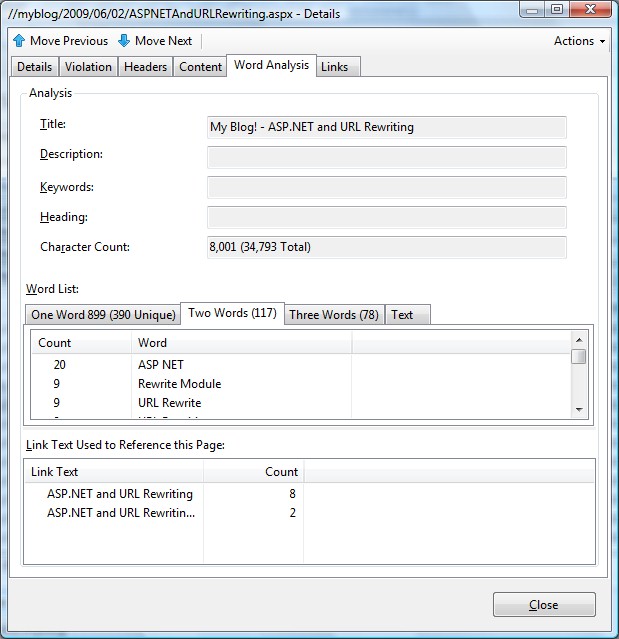Sort word list by Word column
619x639 pixels.
(x=242, y=343)
